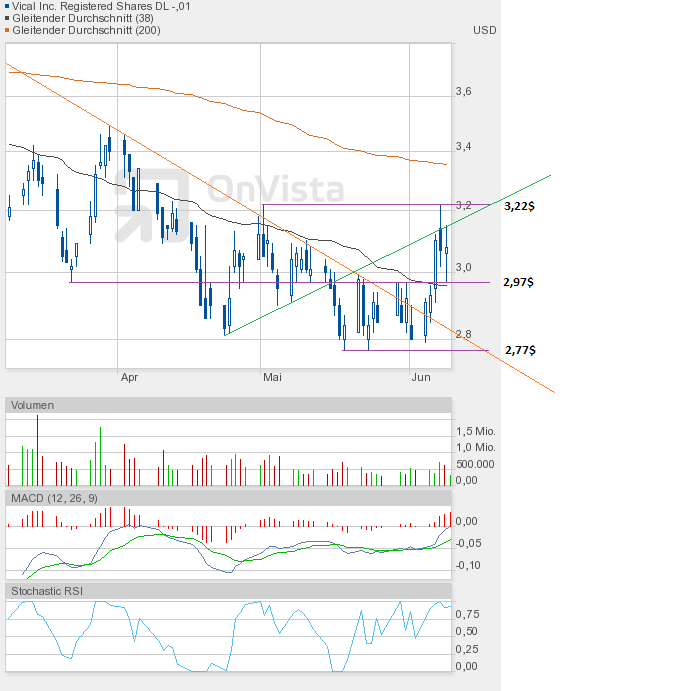Click the 3,6 price axis value

click(x=464, y=91)
